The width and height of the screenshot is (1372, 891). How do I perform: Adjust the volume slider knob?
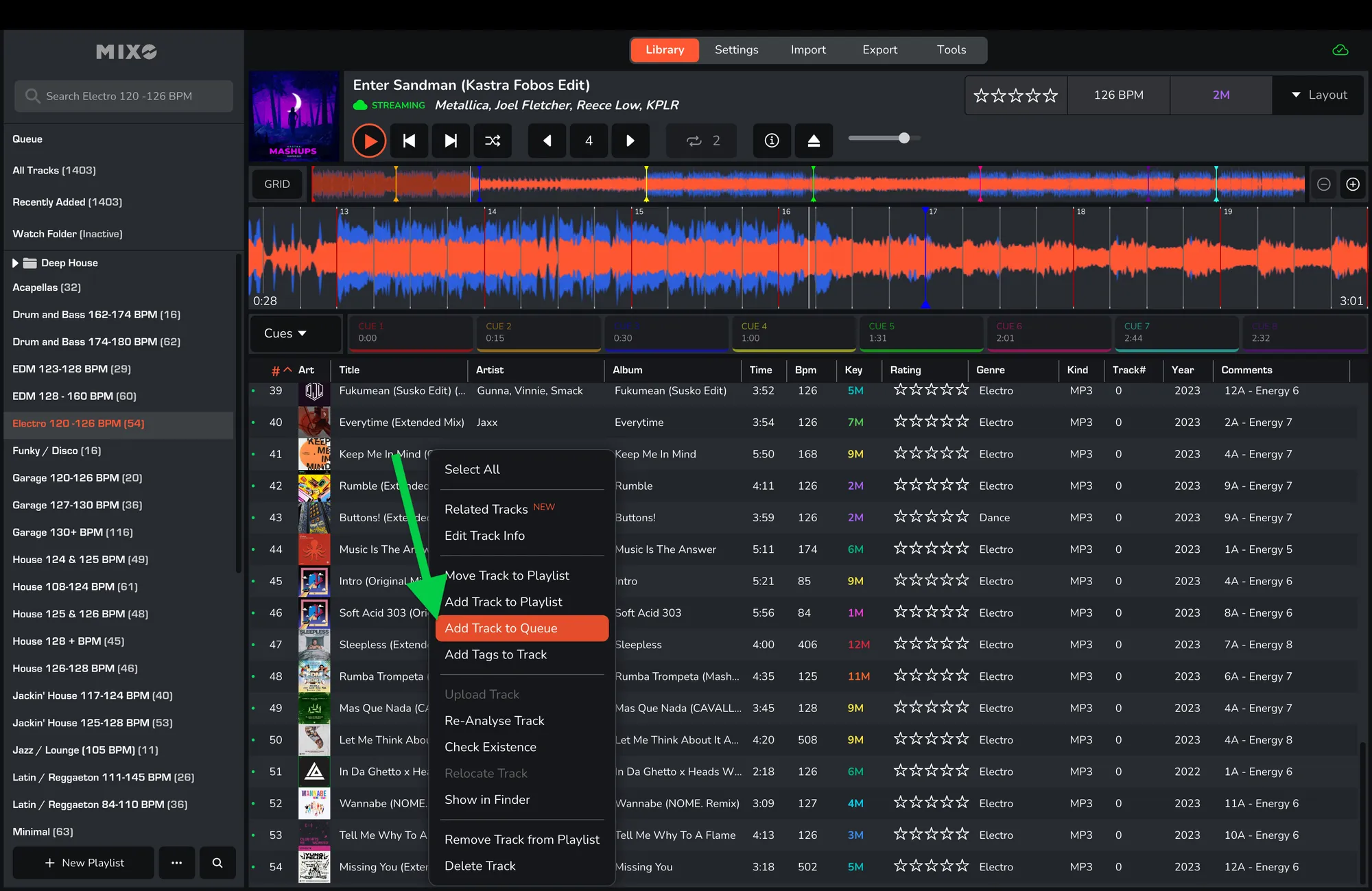pos(904,138)
